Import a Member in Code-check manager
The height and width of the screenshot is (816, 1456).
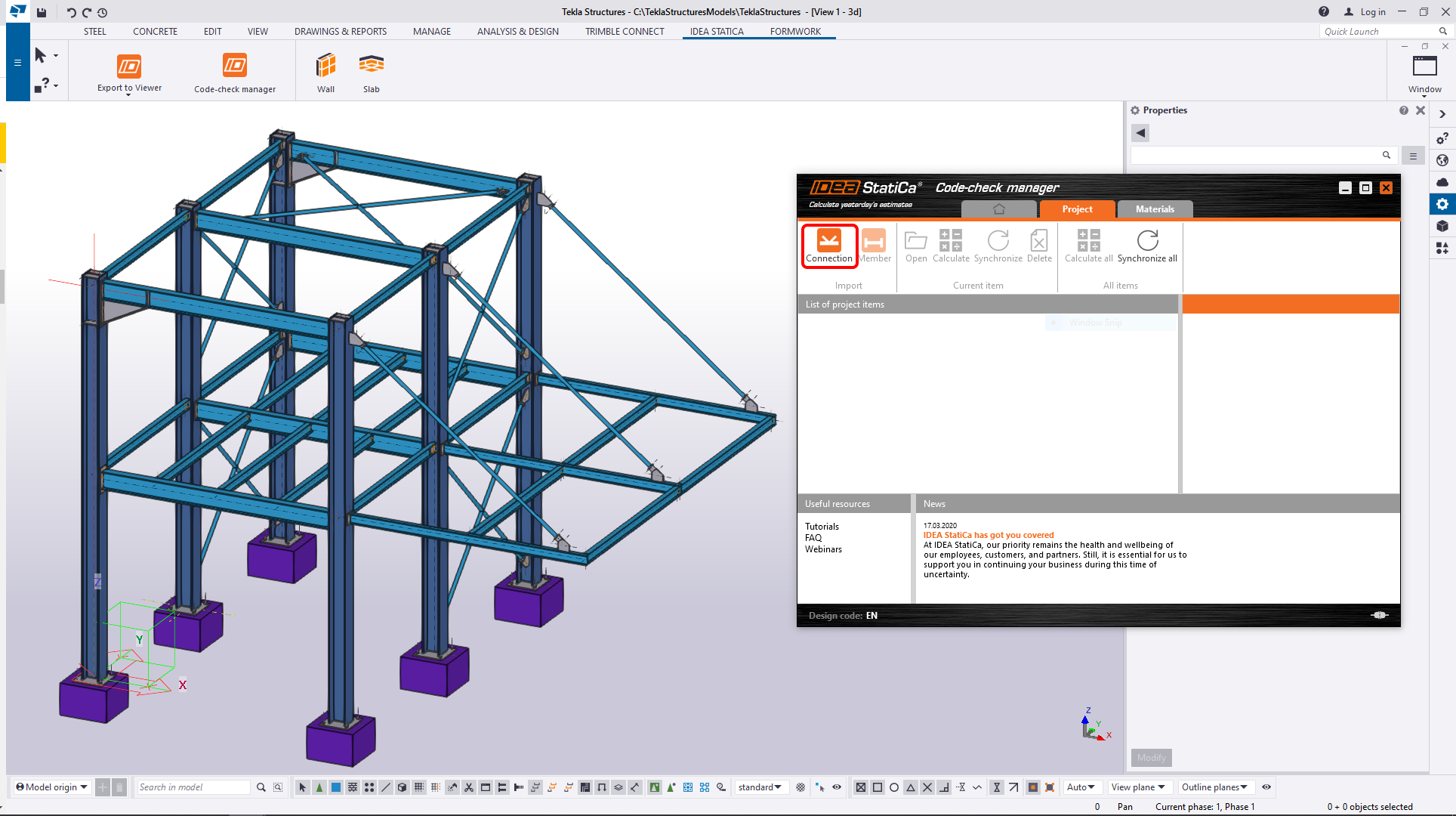[875, 246]
